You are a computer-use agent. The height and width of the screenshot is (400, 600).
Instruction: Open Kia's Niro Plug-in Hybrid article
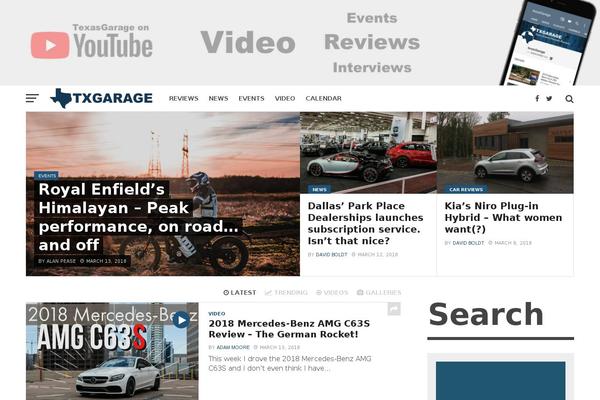[x=503, y=217]
